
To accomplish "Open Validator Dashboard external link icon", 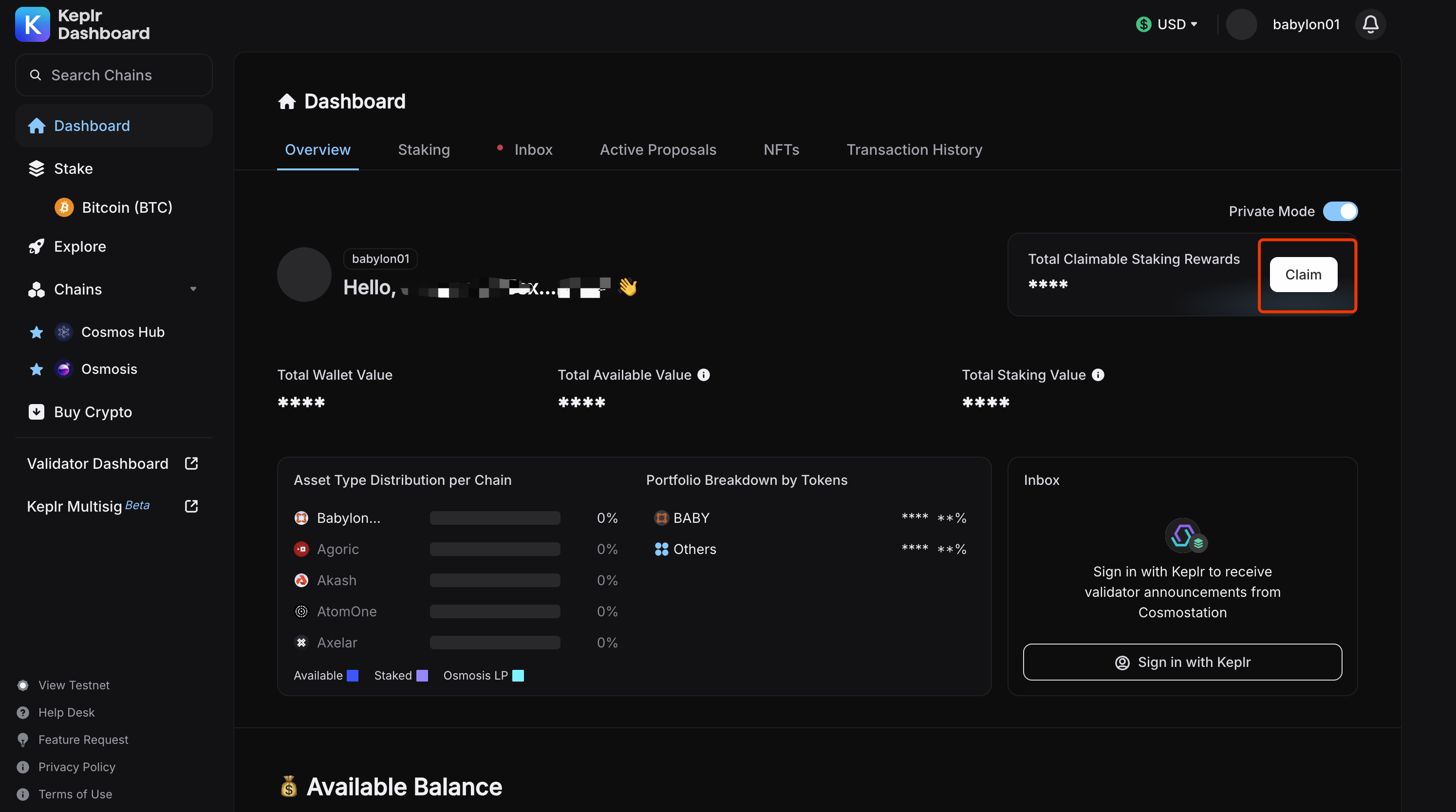I will [191, 463].
